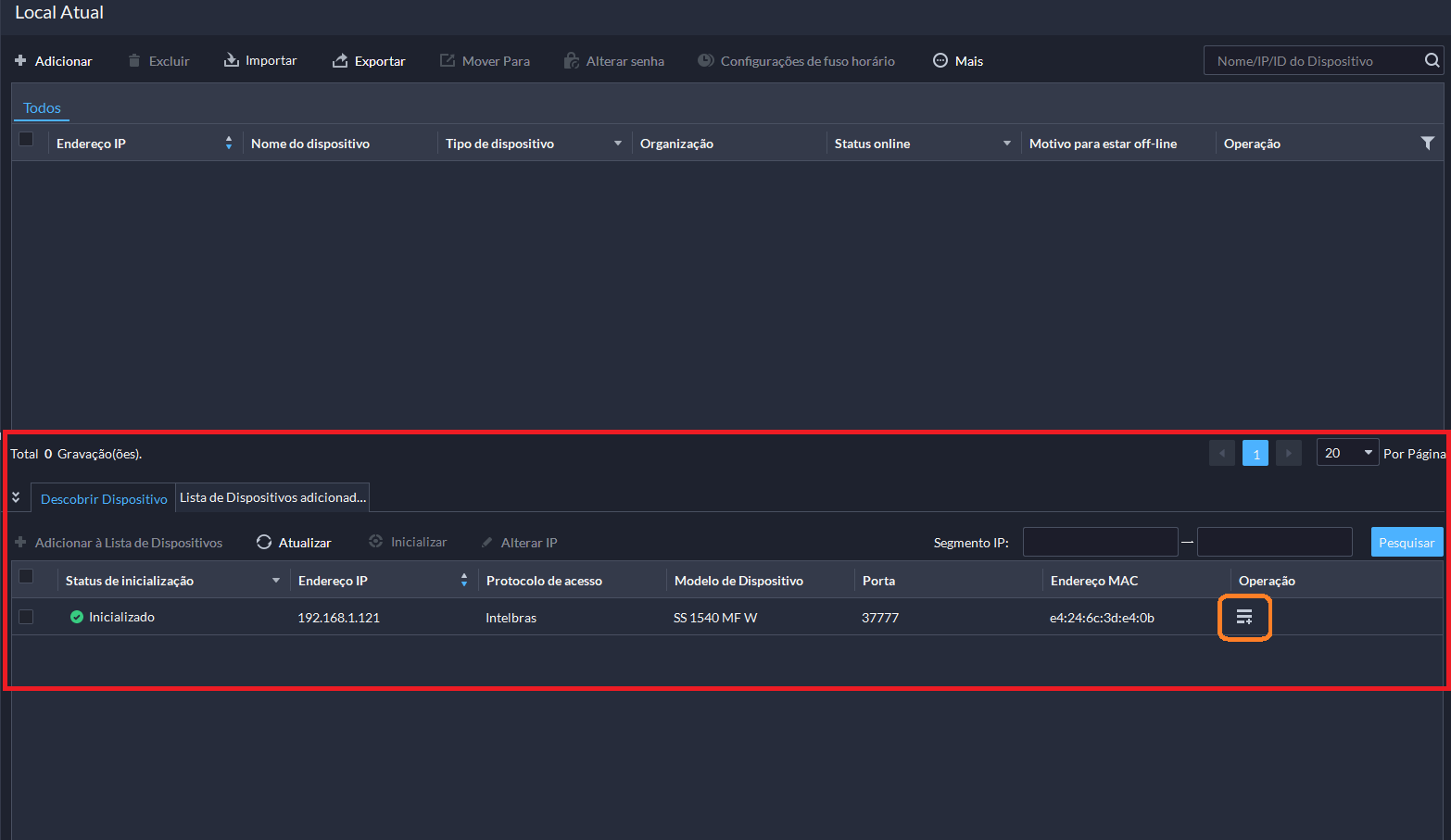Click the Inicializado status text
This screenshot has width=1451, height=840.
click(121, 617)
